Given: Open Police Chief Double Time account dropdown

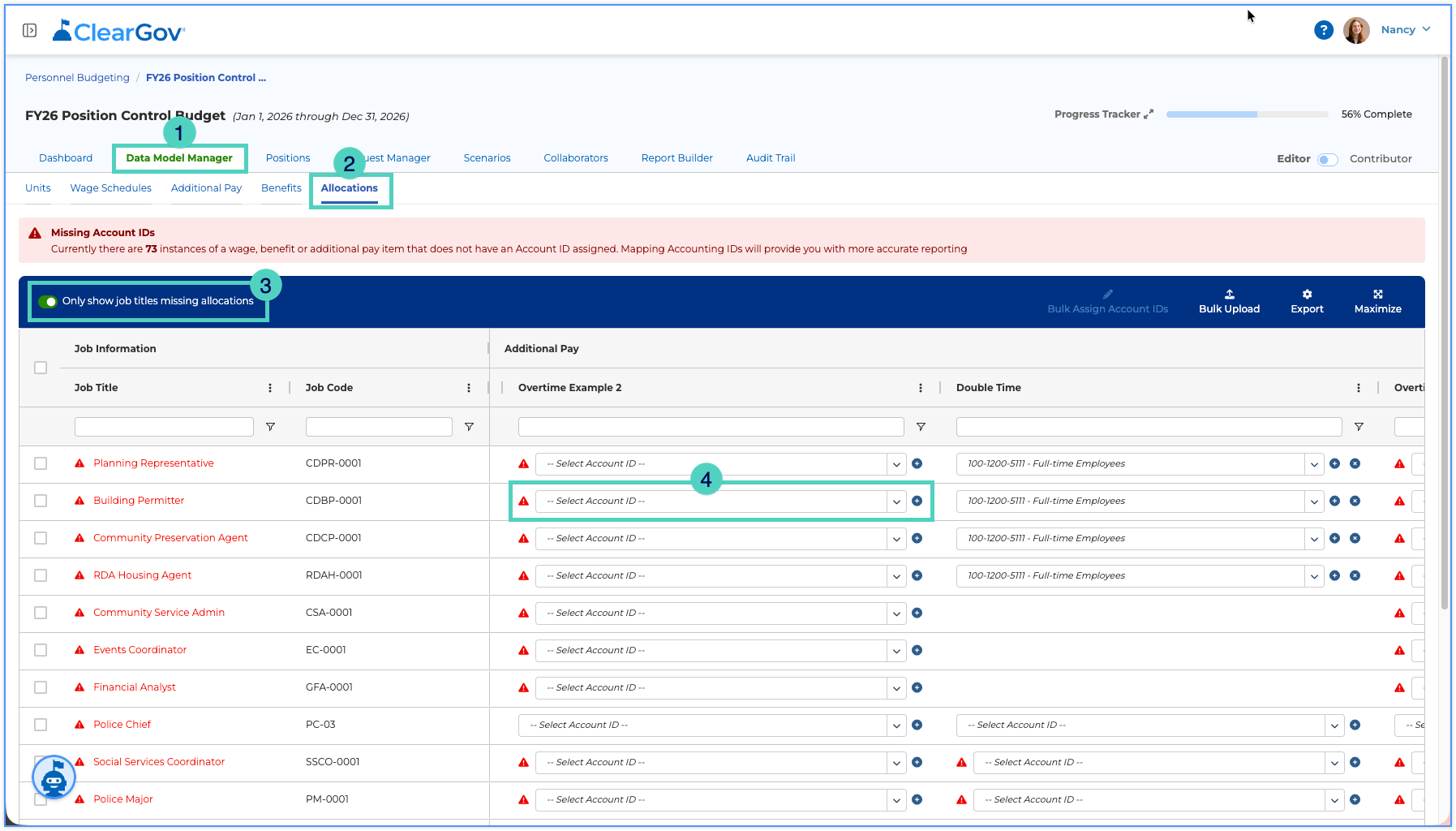Looking at the screenshot, I should (x=1334, y=726).
